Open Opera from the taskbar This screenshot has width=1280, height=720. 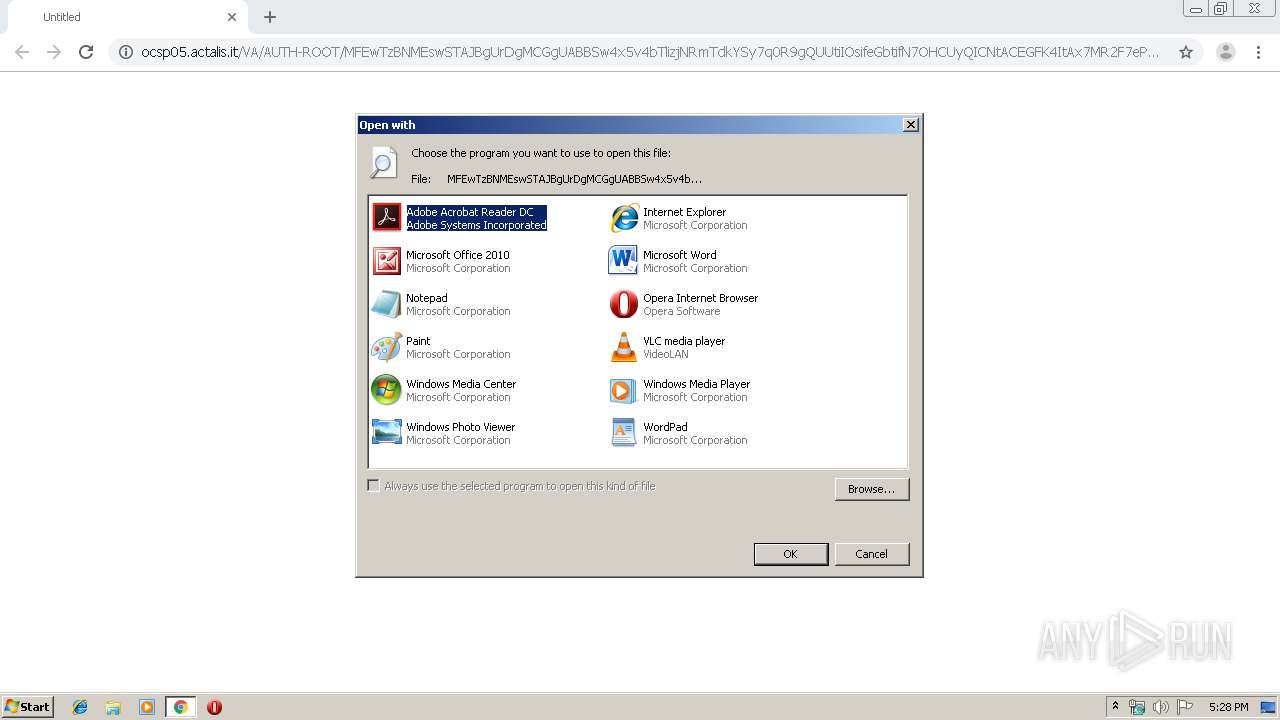[214, 707]
